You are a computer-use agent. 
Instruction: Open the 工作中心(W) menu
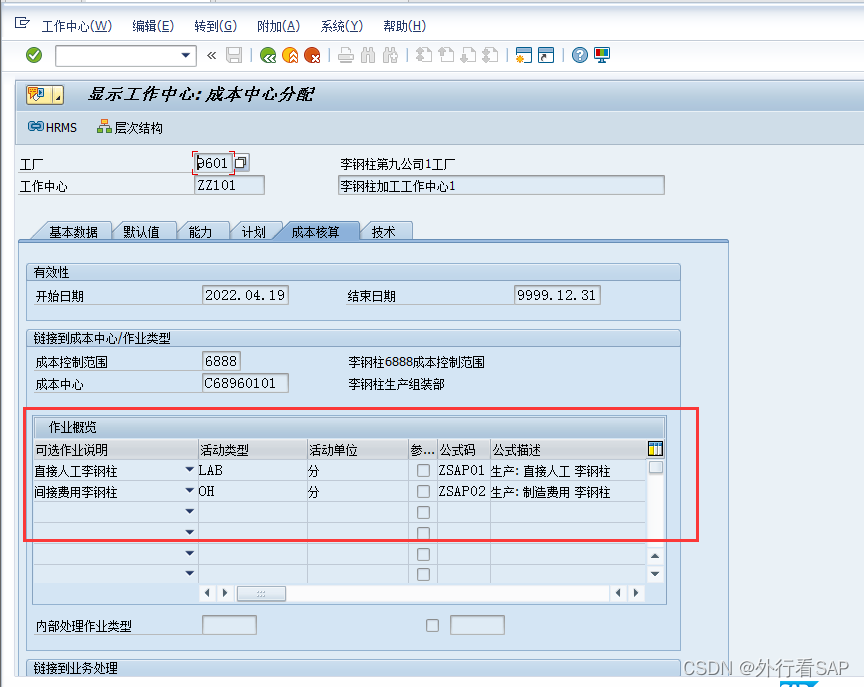77,26
